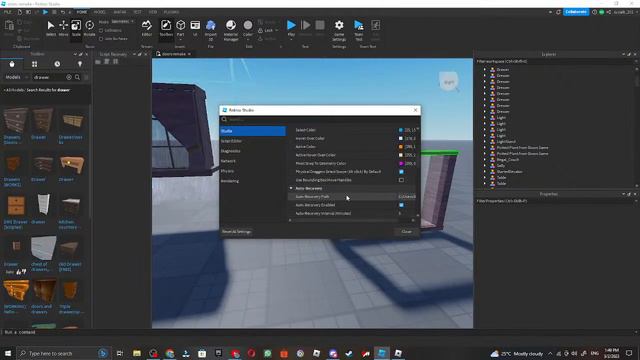Change Pivot Snap To Geometry Color swatch
Image resolution: width=640 pixels, height=360 pixels.
click(x=401, y=164)
